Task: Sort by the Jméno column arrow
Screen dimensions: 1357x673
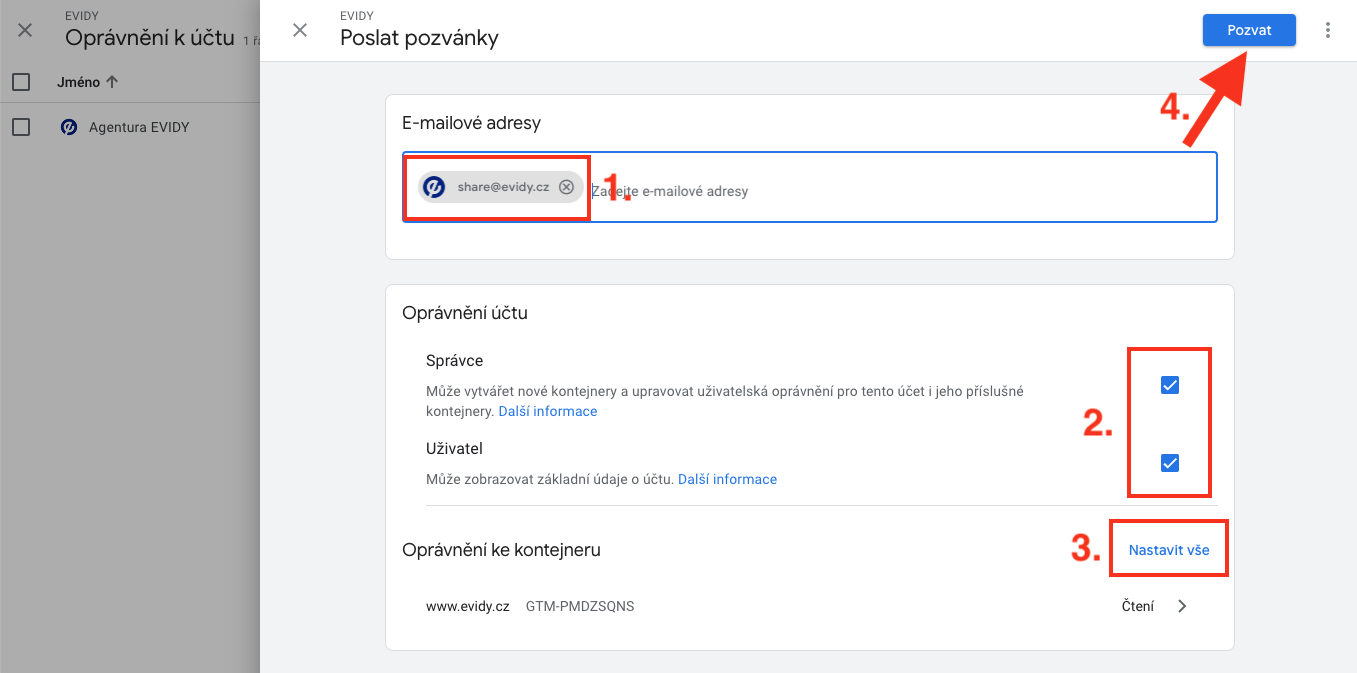Action: [x=112, y=82]
